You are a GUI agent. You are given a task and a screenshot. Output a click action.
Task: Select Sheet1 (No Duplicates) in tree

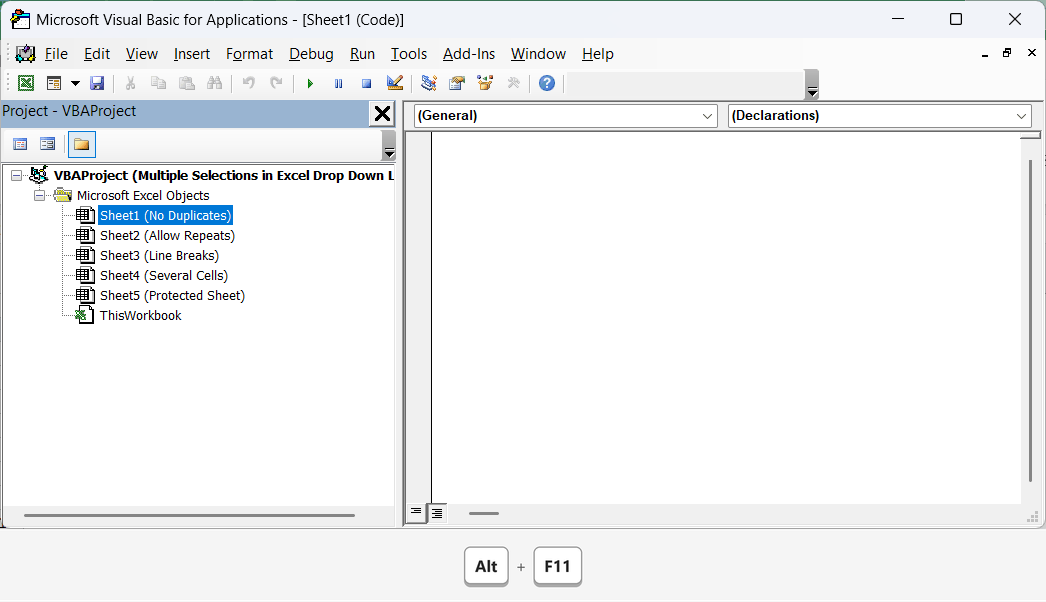[165, 216]
